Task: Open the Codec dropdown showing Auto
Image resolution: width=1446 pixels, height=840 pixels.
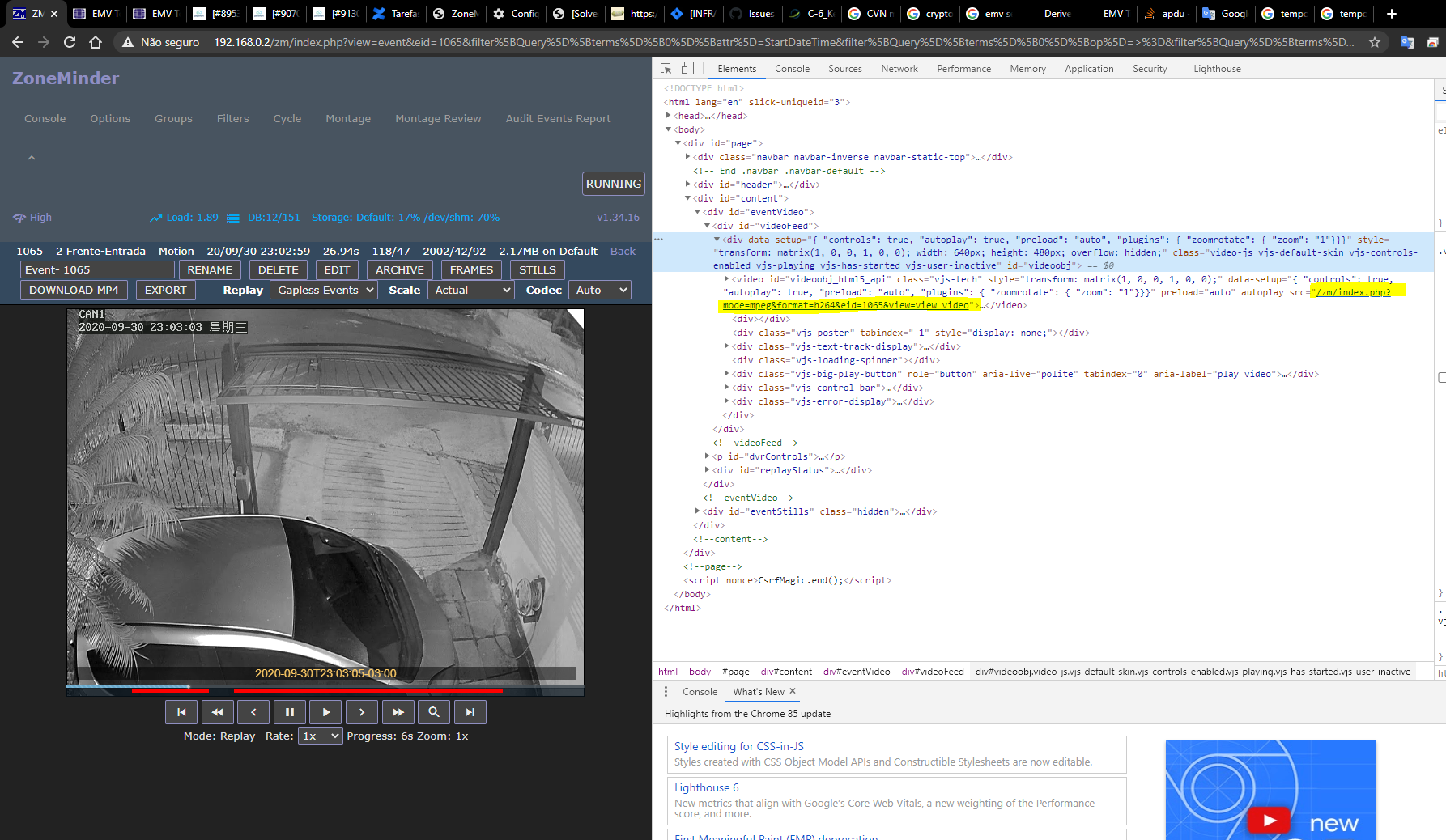Action: (600, 290)
